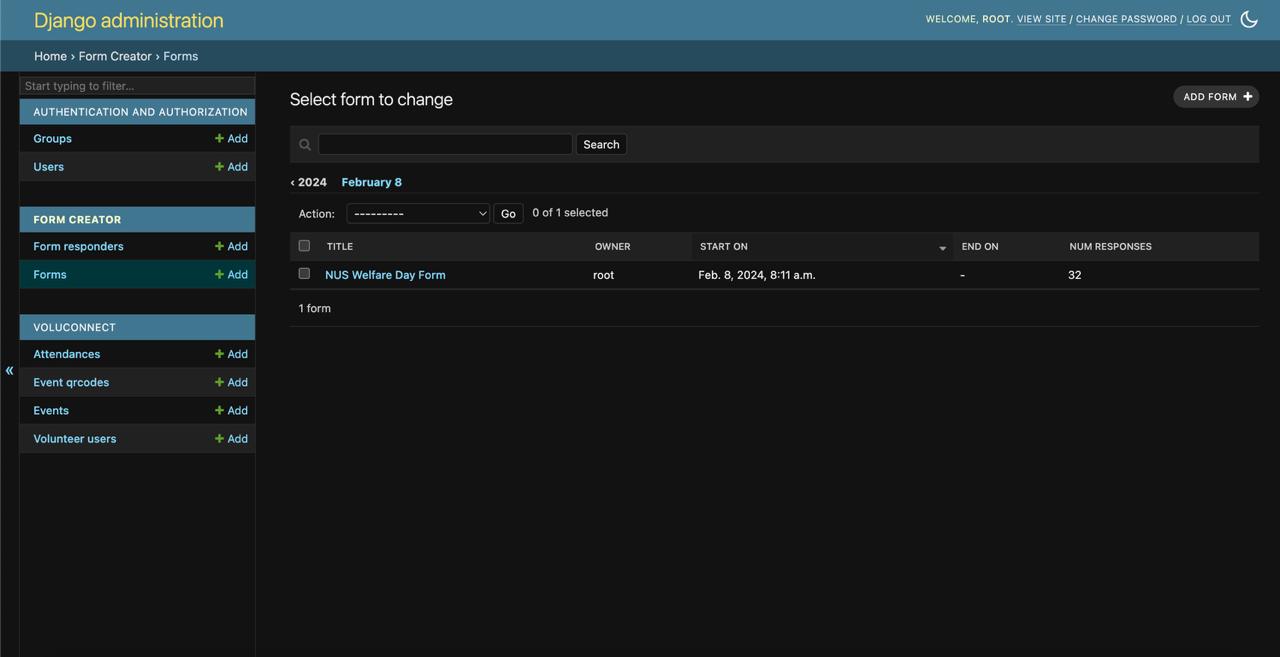Image resolution: width=1280 pixels, height=657 pixels.
Task: Click LOG OUT link
Action: tap(1208, 19)
